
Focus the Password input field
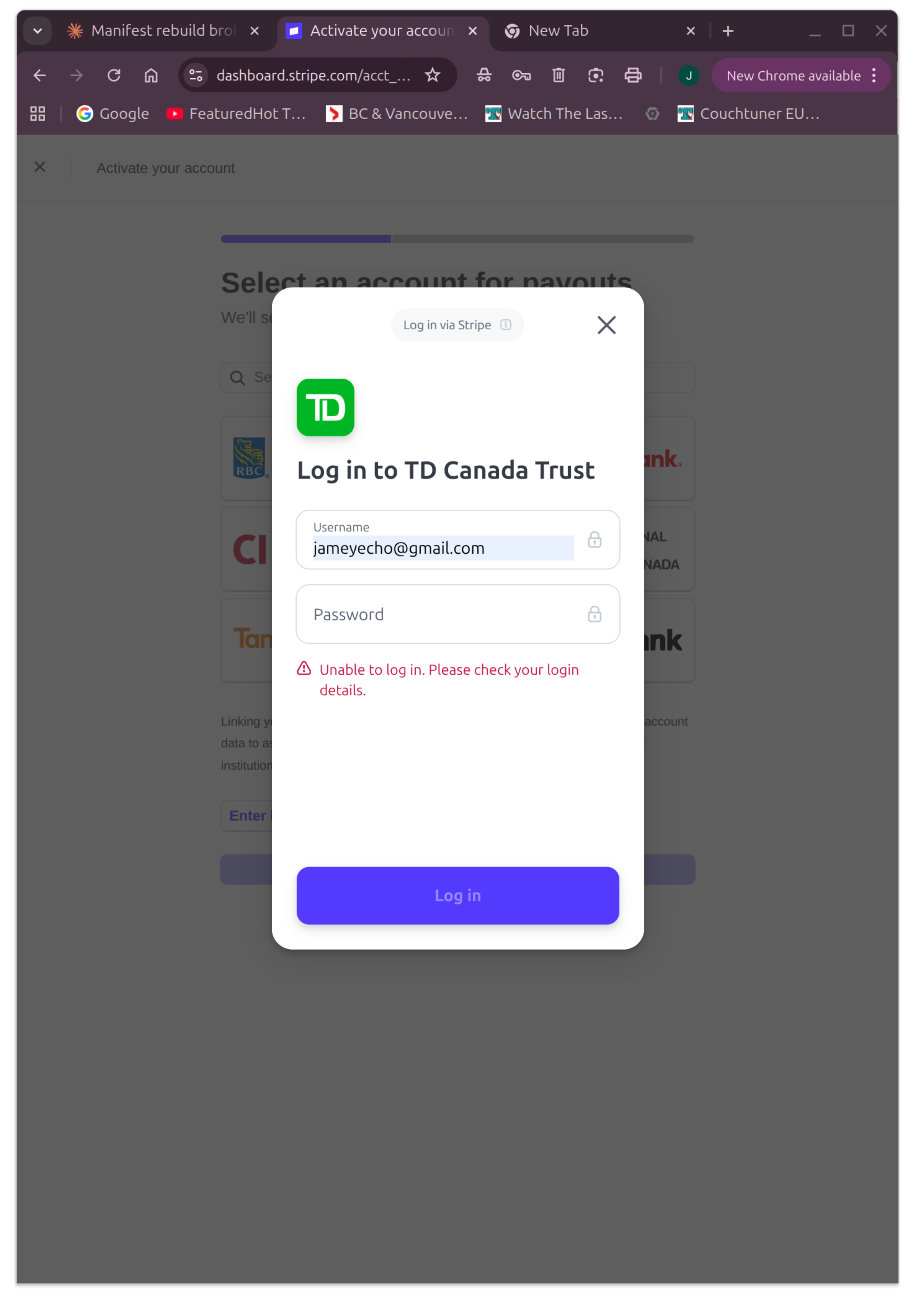click(x=457, y=614)
